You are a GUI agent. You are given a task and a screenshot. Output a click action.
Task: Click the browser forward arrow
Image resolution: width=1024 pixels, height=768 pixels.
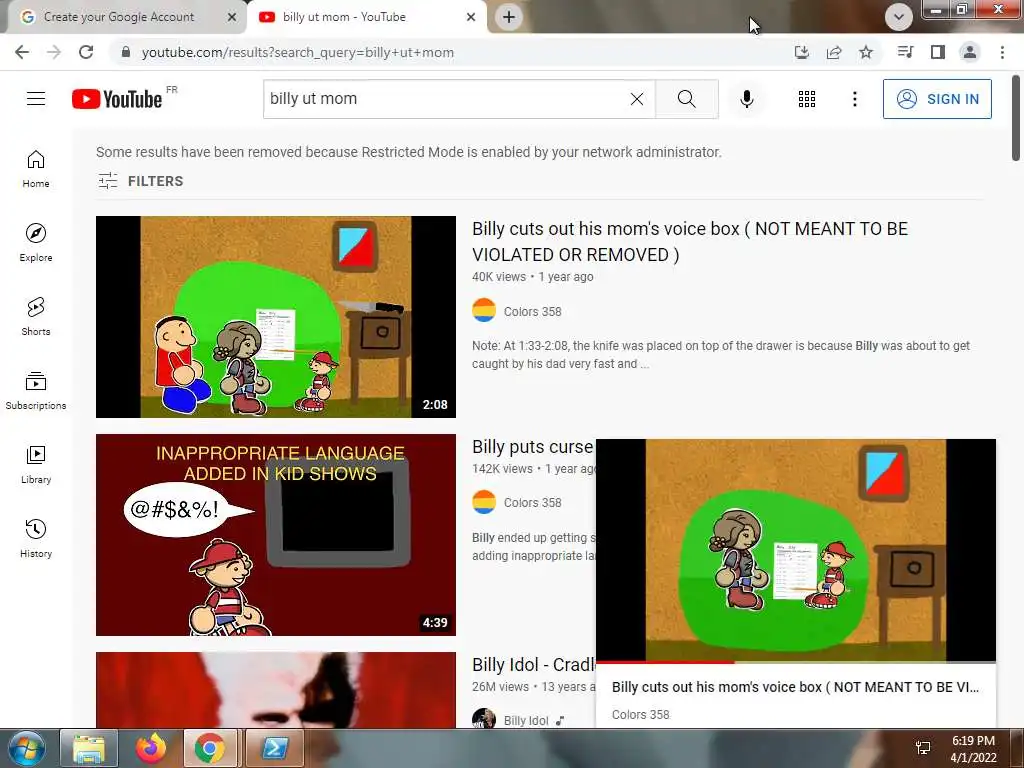click(x=54, y=52)
